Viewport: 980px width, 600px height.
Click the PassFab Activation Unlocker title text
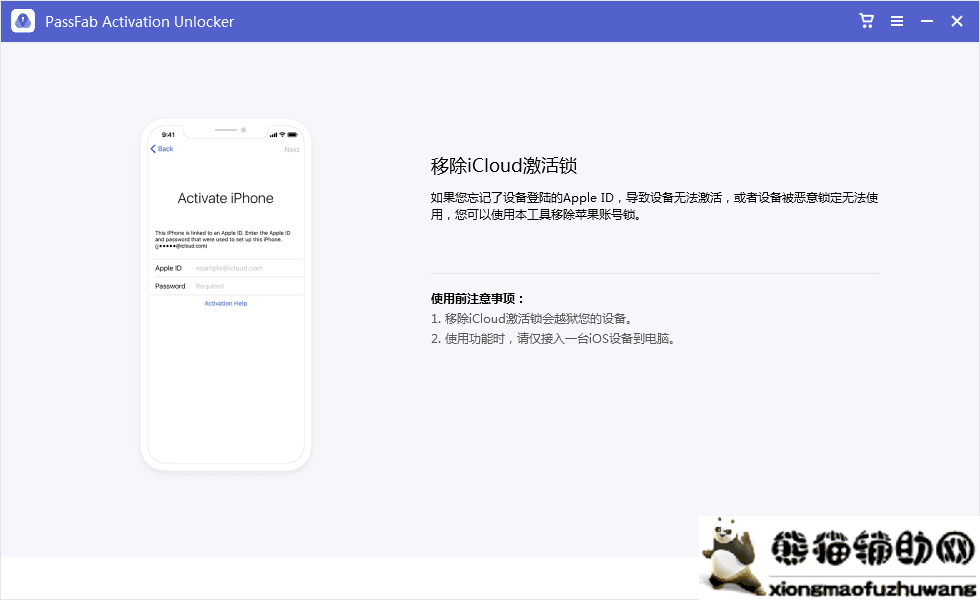pyautogui.click(x=139, y=20)
